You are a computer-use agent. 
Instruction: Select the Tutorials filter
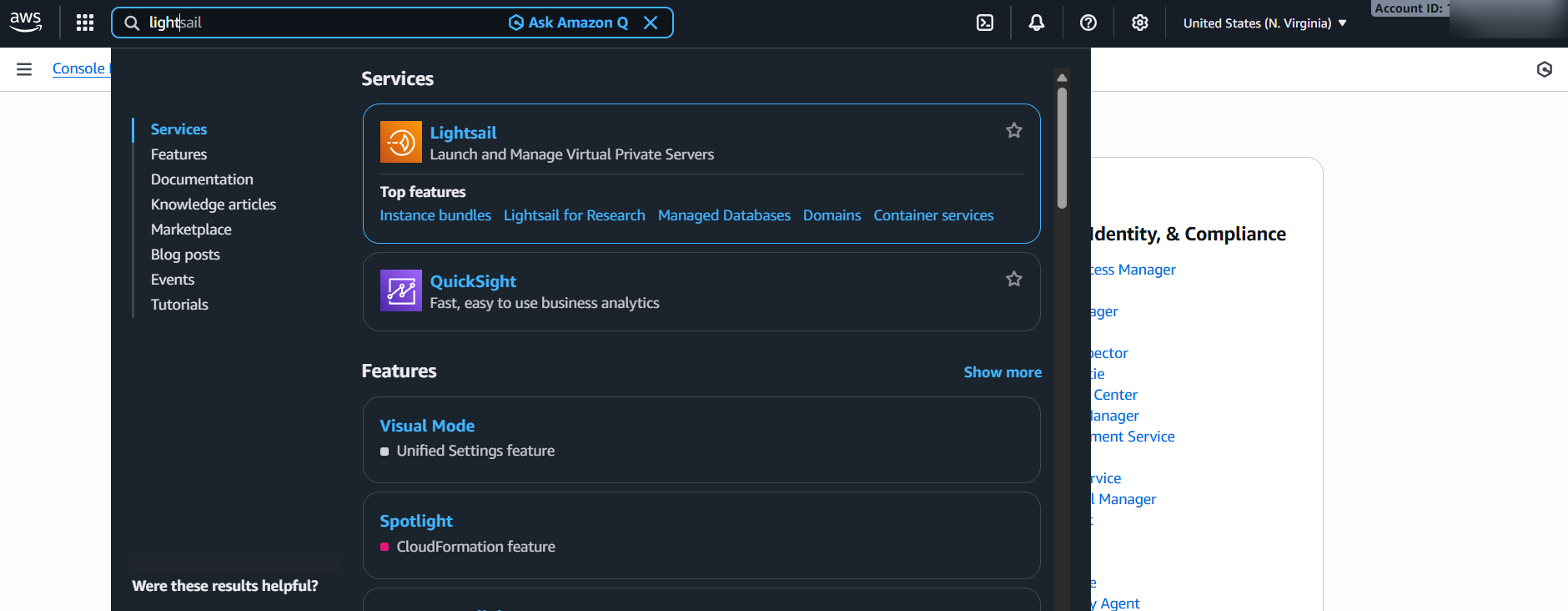click(x=179, y=305)
